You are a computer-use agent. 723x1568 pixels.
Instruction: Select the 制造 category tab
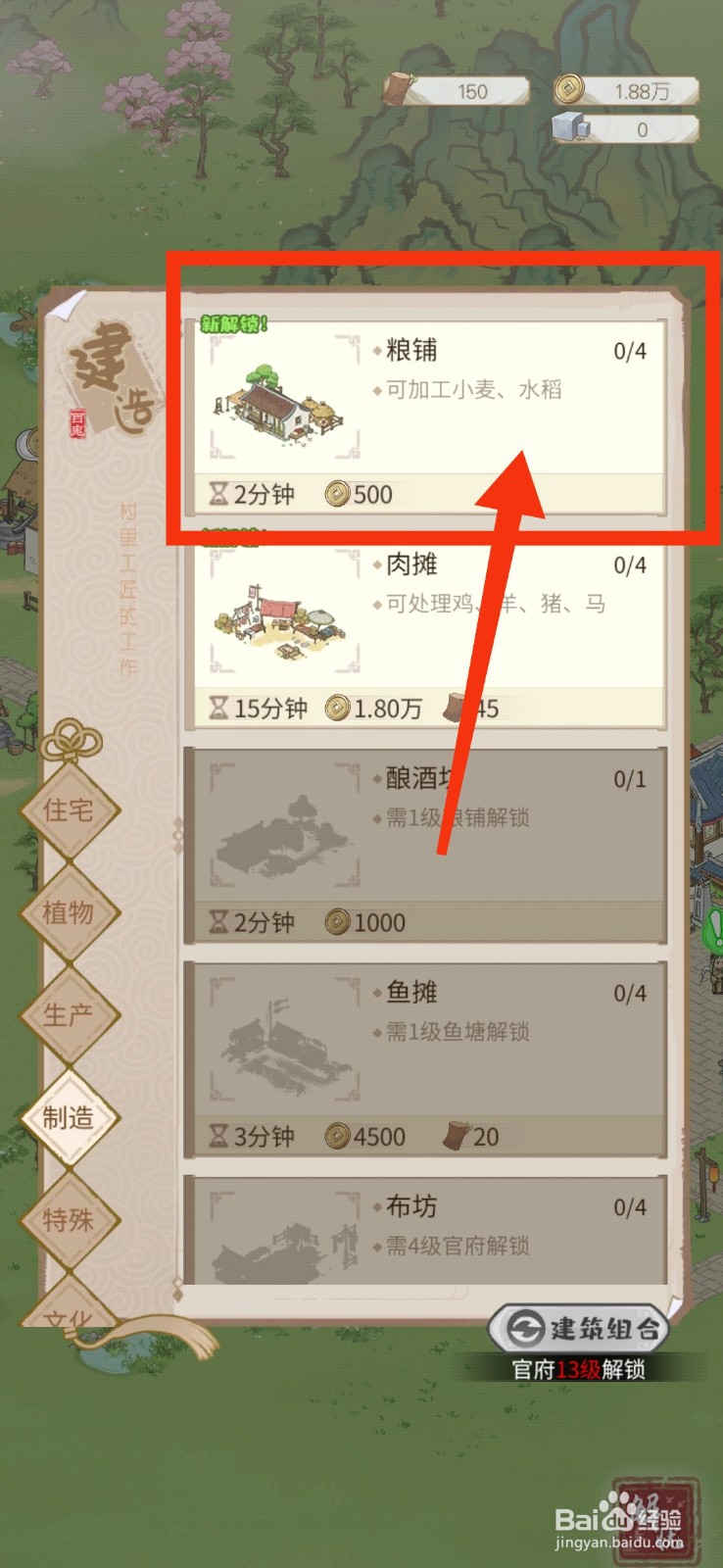pyautogui.click(x=69, y=1117)
